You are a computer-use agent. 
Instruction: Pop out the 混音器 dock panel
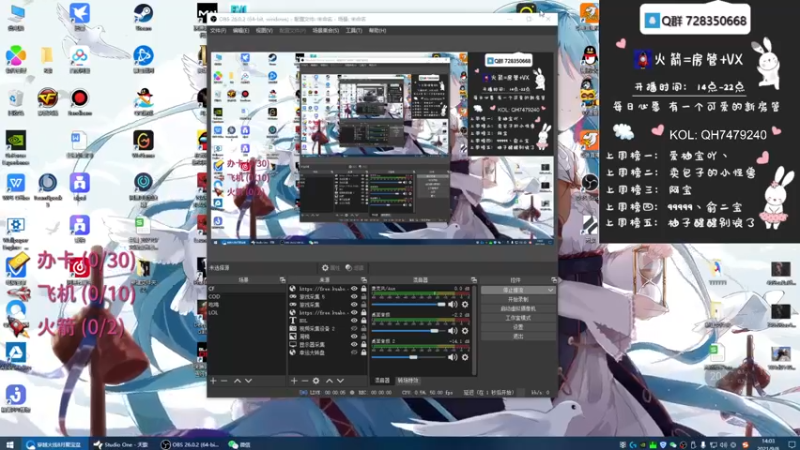(474, 280)
